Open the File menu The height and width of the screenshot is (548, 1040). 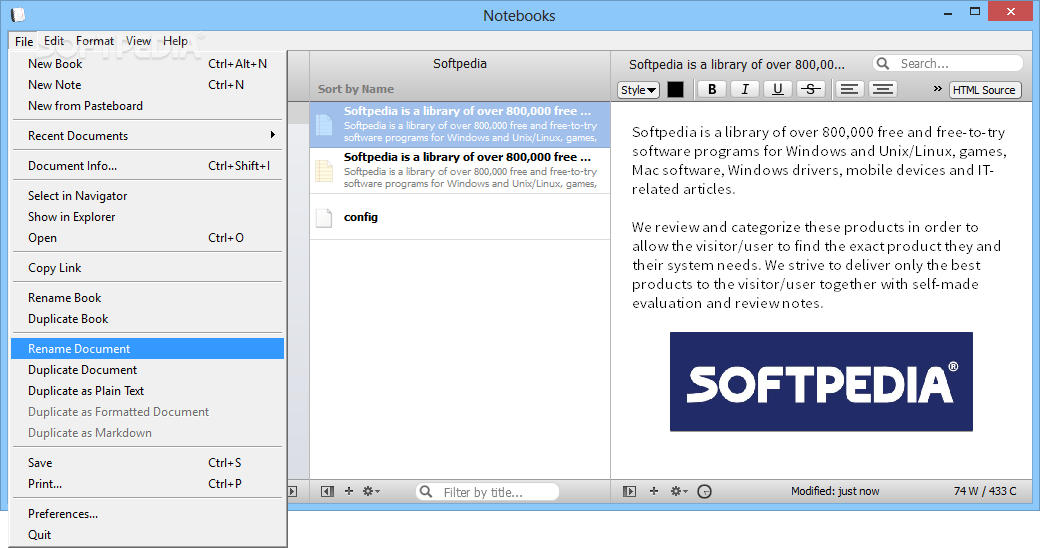[24, 41]
